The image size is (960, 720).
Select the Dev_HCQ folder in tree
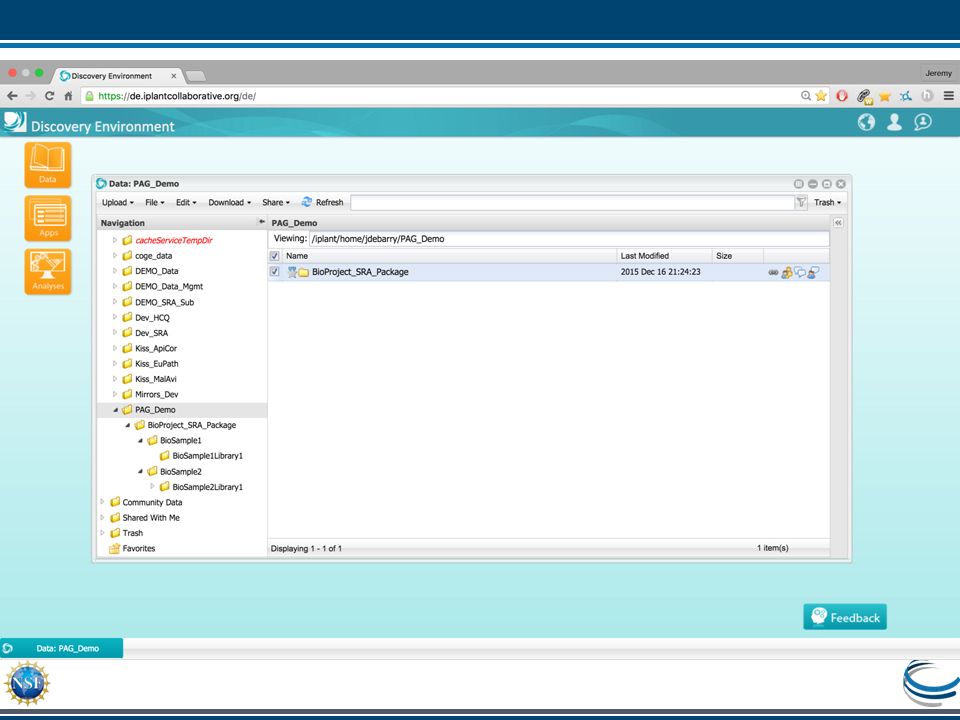(x=152, y=317)
